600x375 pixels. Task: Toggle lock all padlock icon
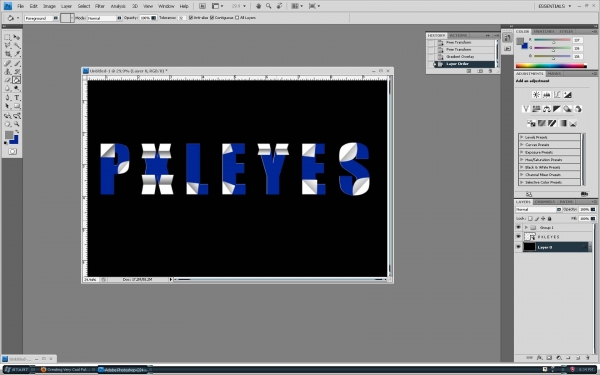tap(549, 218)
